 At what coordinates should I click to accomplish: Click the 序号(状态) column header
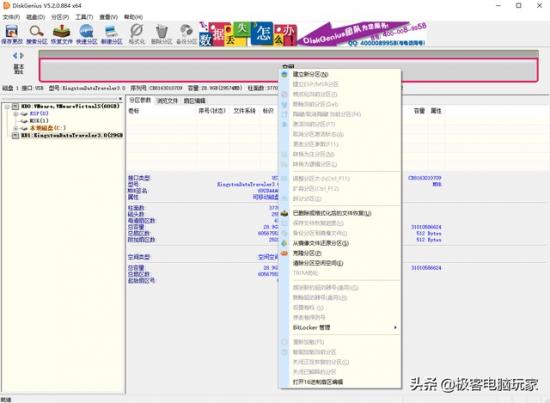(212, 111)
